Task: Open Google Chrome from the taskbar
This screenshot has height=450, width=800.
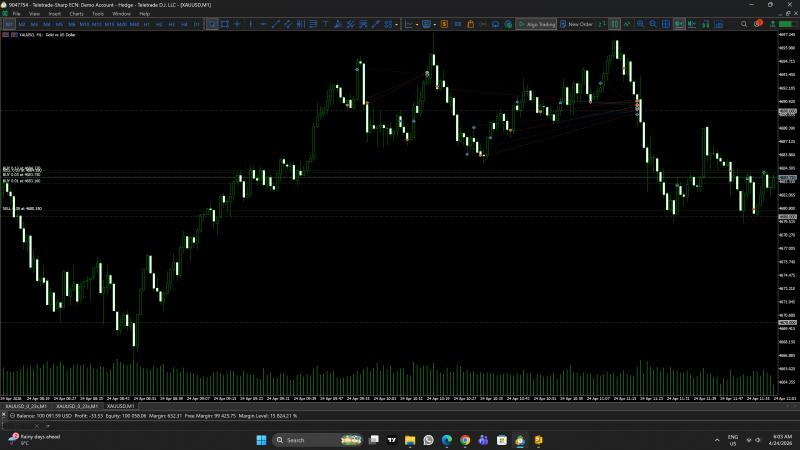Action: (465, 440)
